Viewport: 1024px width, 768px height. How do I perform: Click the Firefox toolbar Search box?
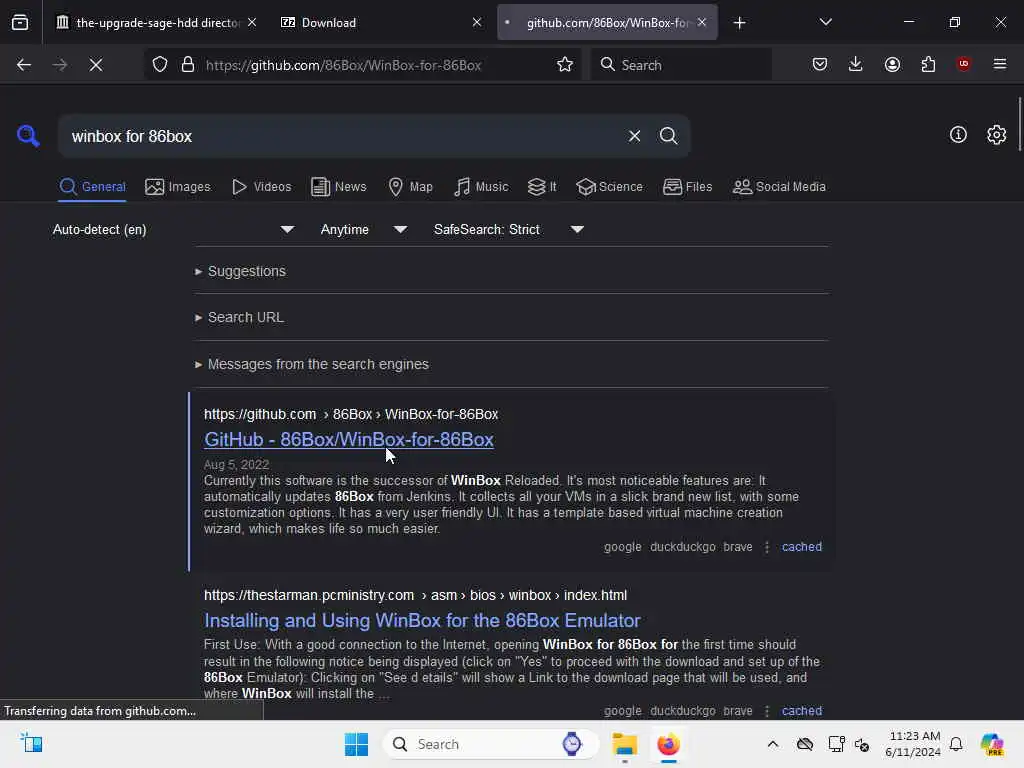(x=681, y=65)
